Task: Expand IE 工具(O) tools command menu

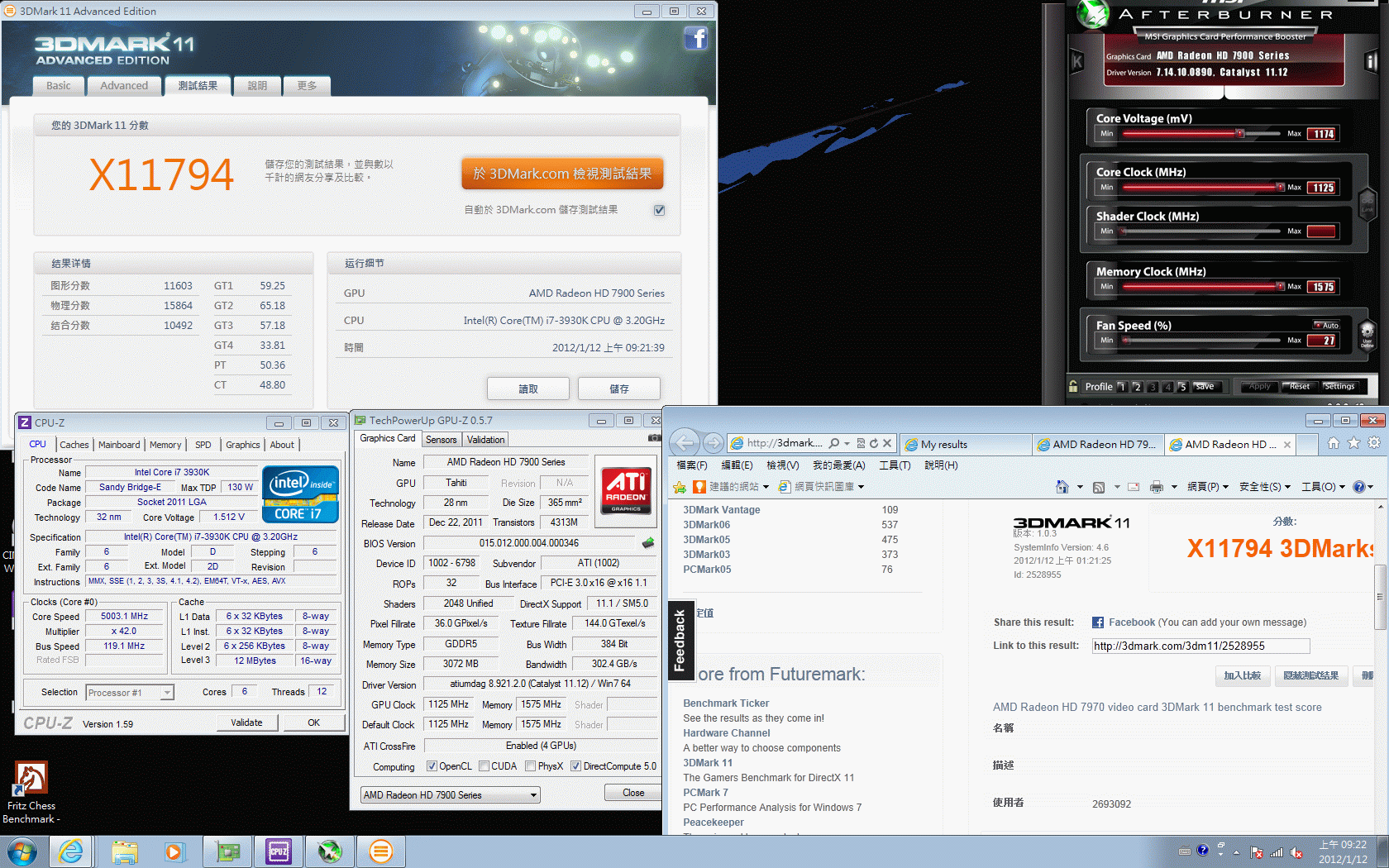Action: click(1323, 487)
